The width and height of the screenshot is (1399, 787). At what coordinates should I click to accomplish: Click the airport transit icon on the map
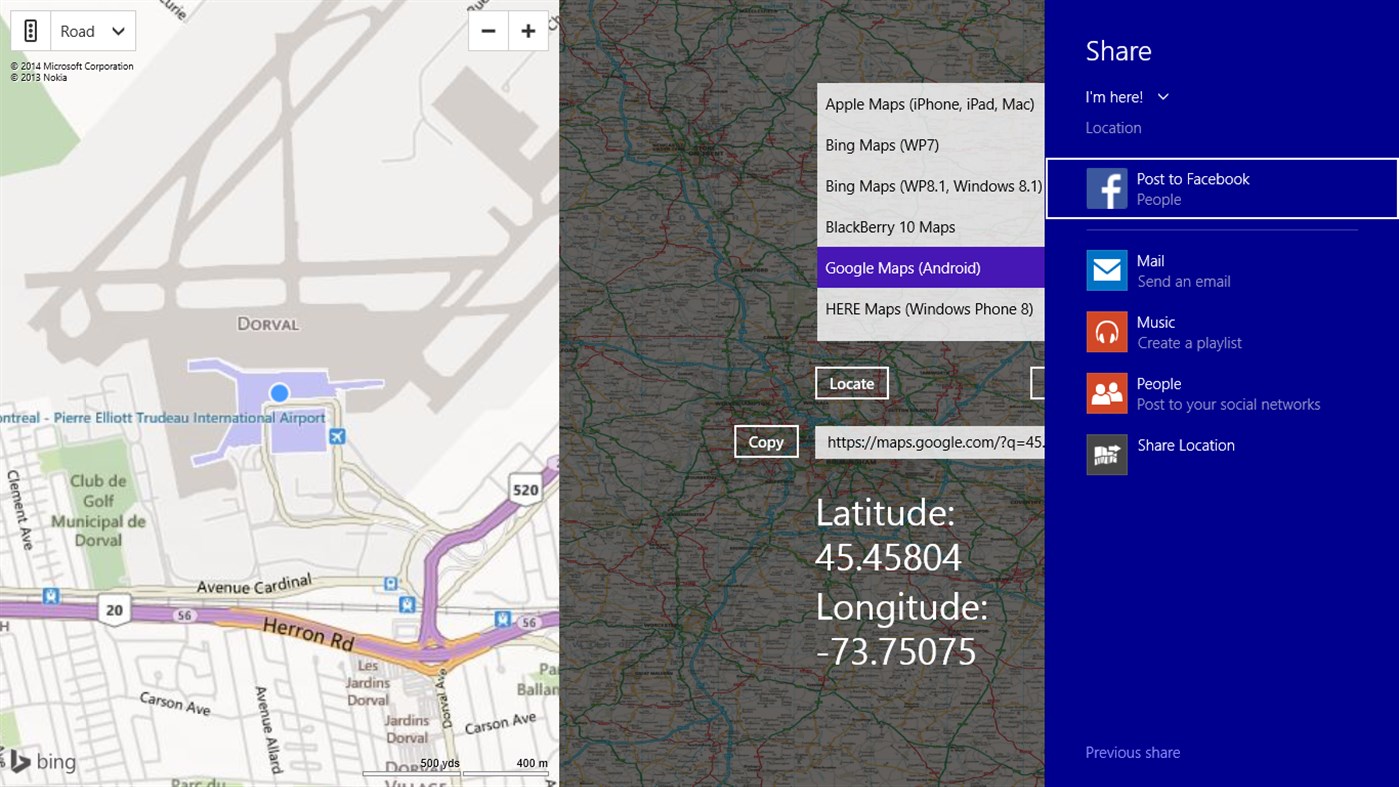click(336, 434)
